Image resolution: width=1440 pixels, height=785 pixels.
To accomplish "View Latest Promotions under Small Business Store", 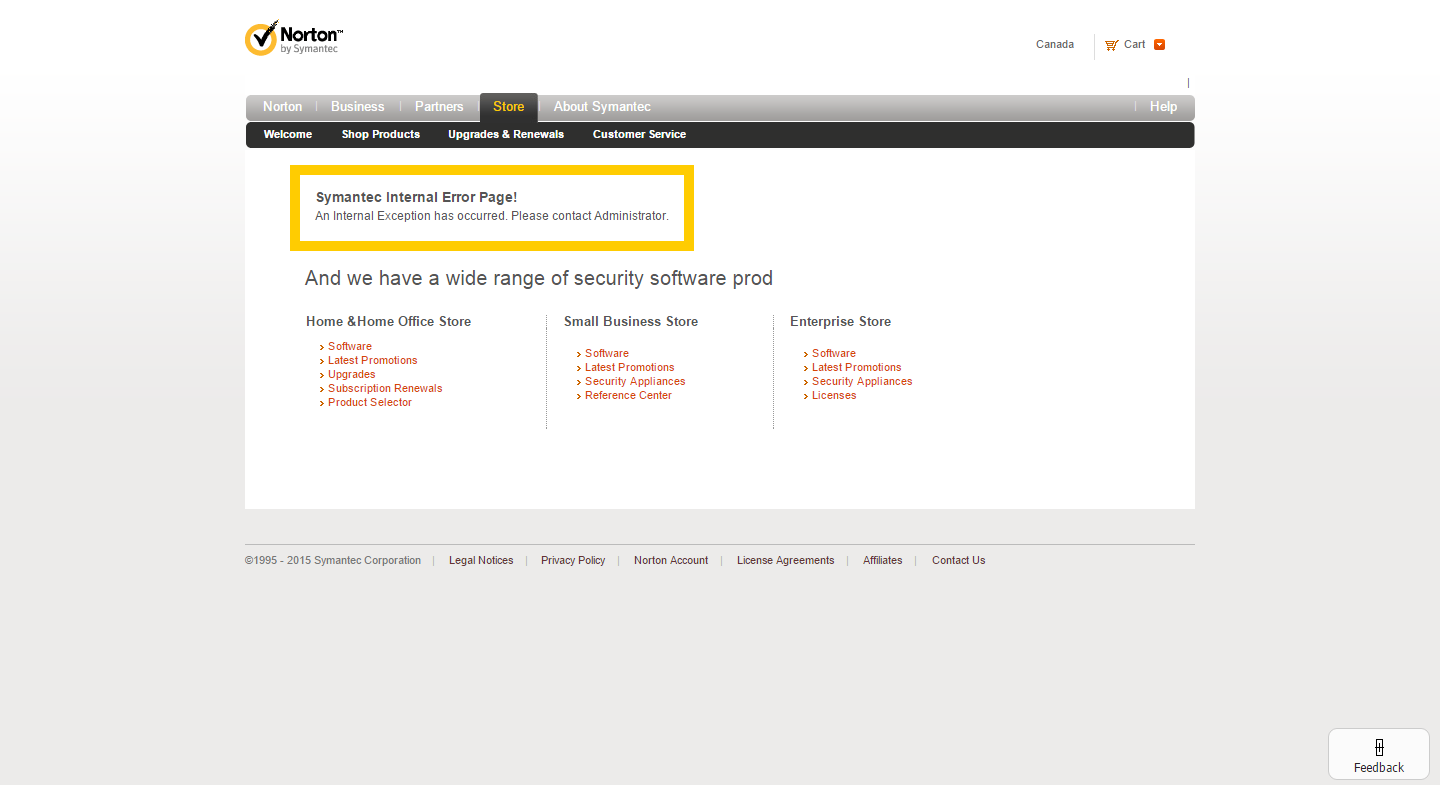I will 630,367.
